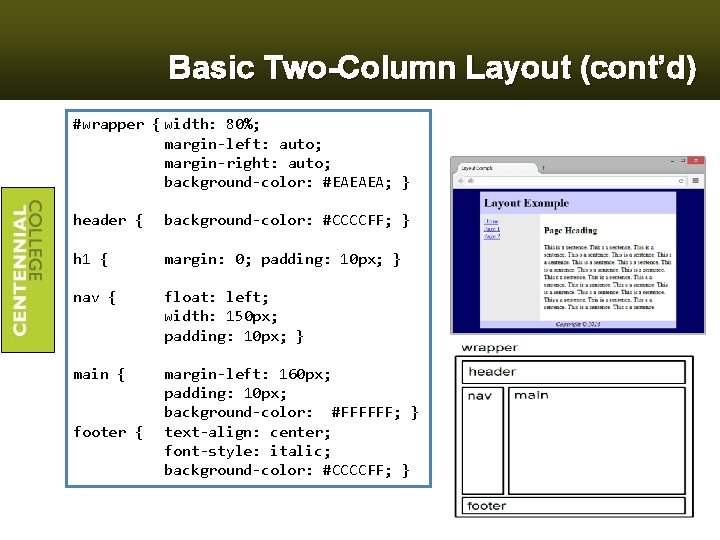Click the Home link in nav

click(491, 221)
